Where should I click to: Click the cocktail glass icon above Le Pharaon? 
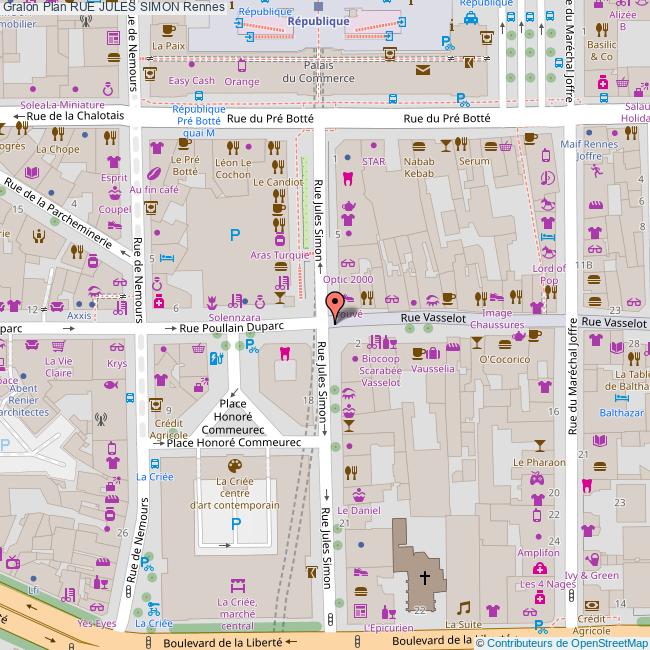540,444
